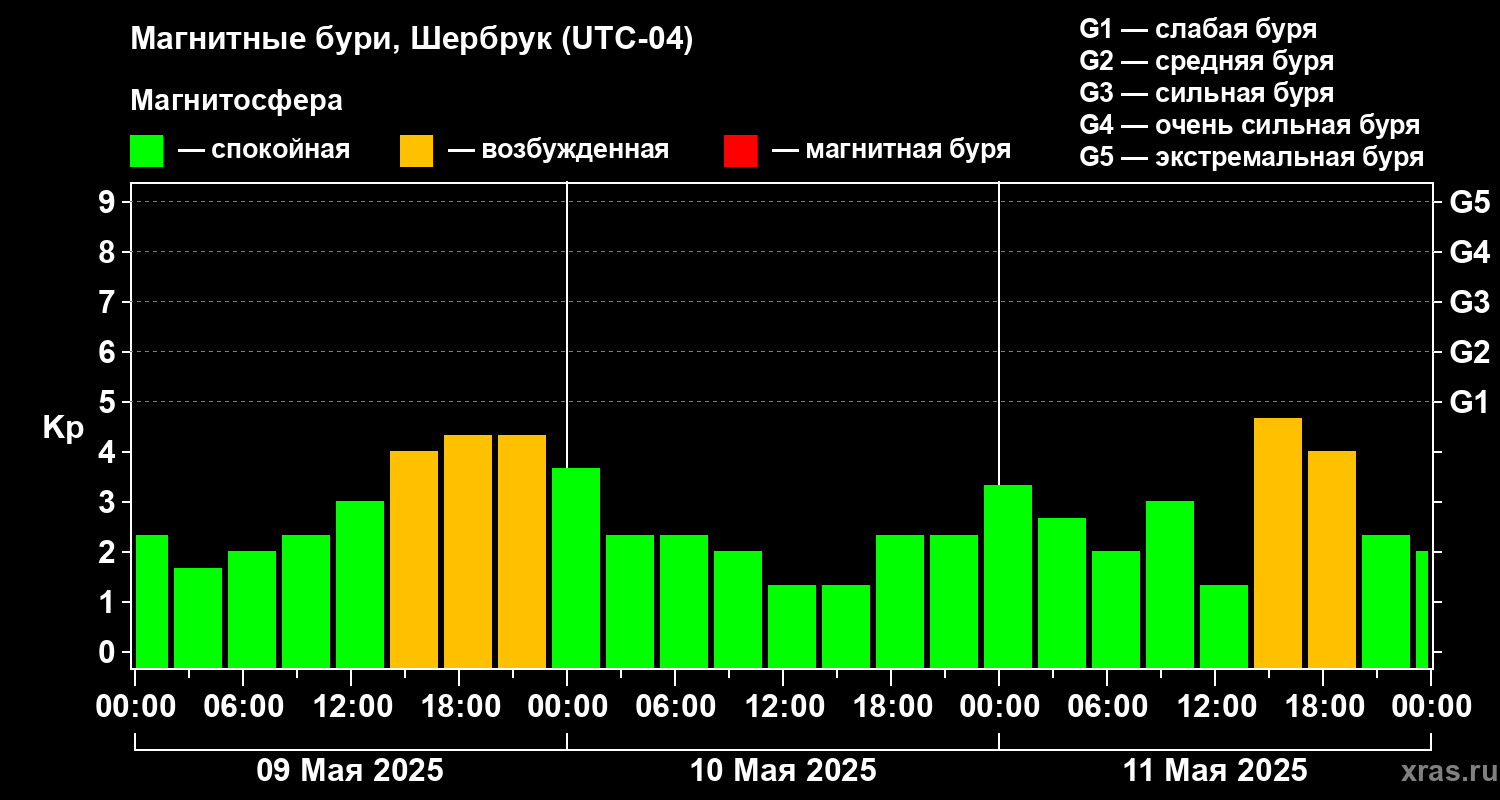Click the 15:00–18:00 orange bar on 9 May
1500x800 pixels.
414,559
